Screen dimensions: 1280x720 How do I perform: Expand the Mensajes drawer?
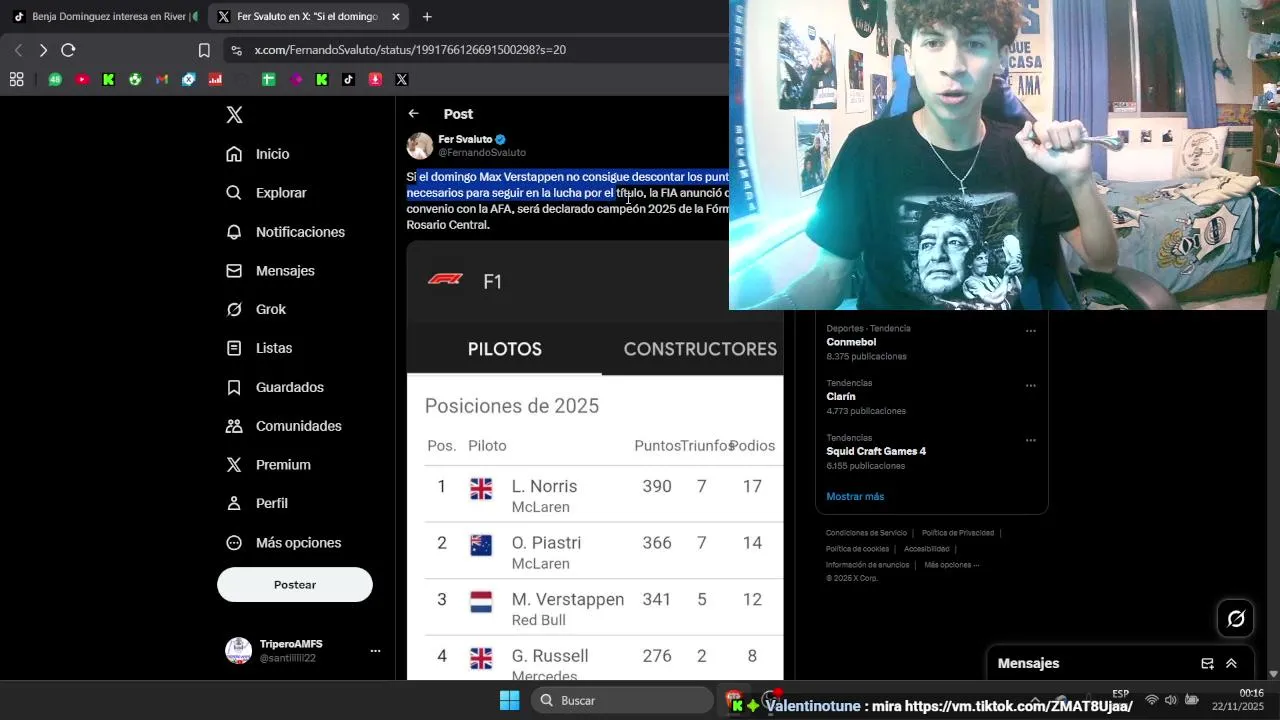click(x=1231, y=664)
